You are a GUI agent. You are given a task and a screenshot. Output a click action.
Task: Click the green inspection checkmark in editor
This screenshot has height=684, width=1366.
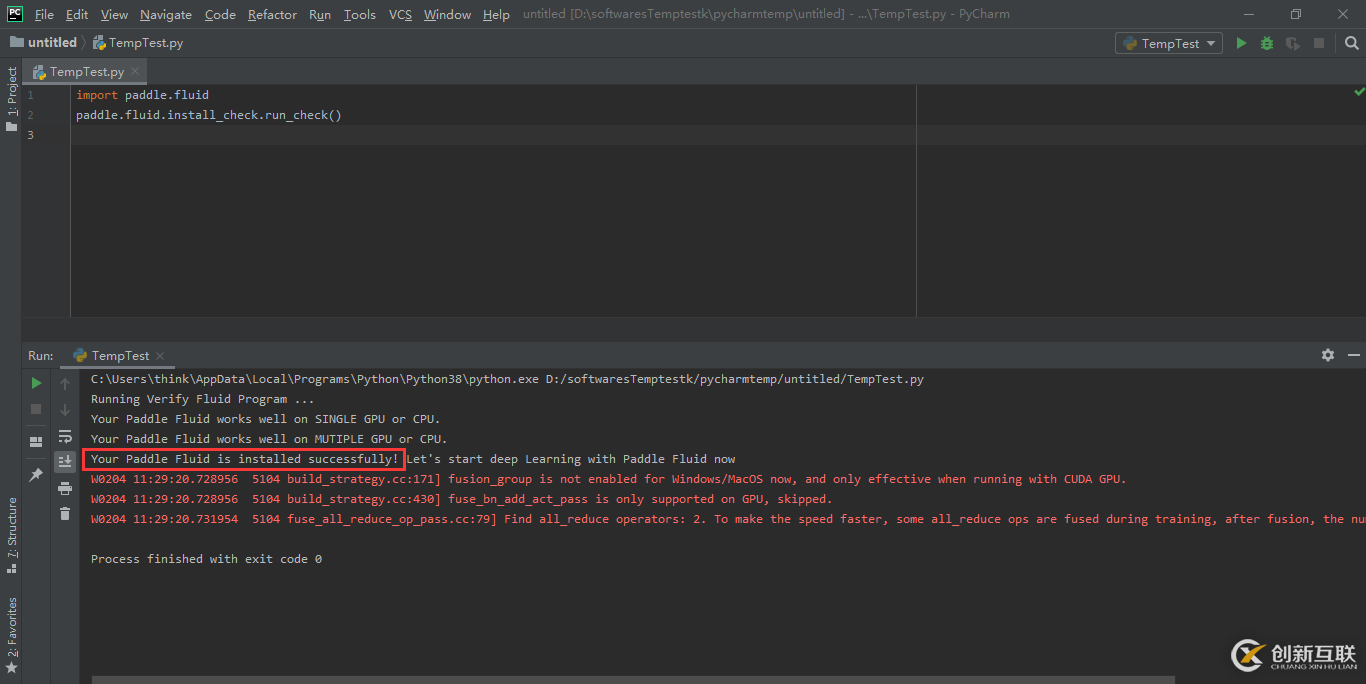pyautogui.click(x=1359, y=92)
